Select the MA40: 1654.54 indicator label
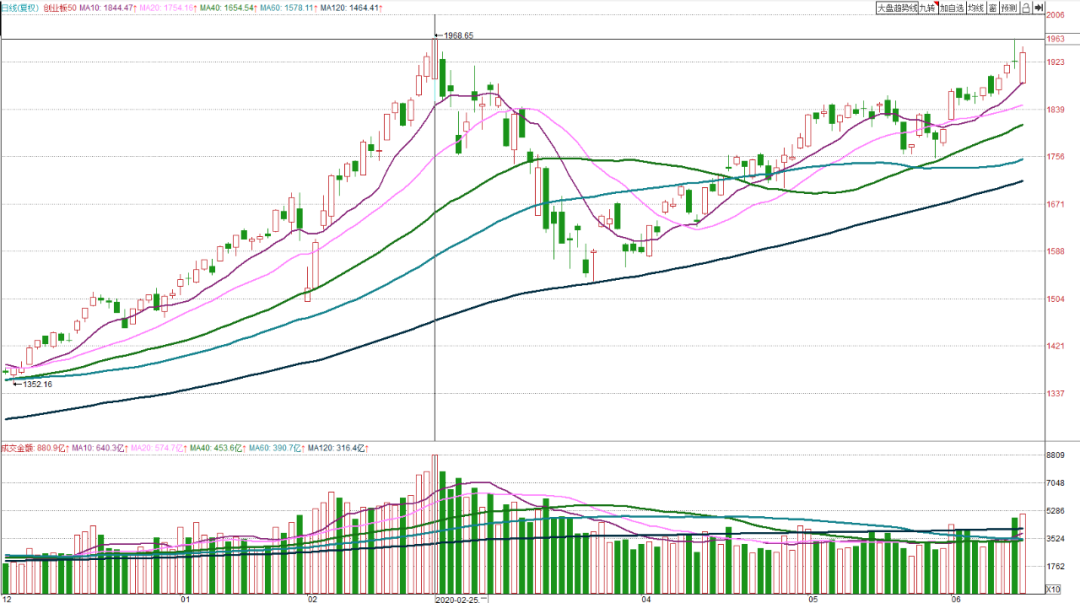 point(229,8)
